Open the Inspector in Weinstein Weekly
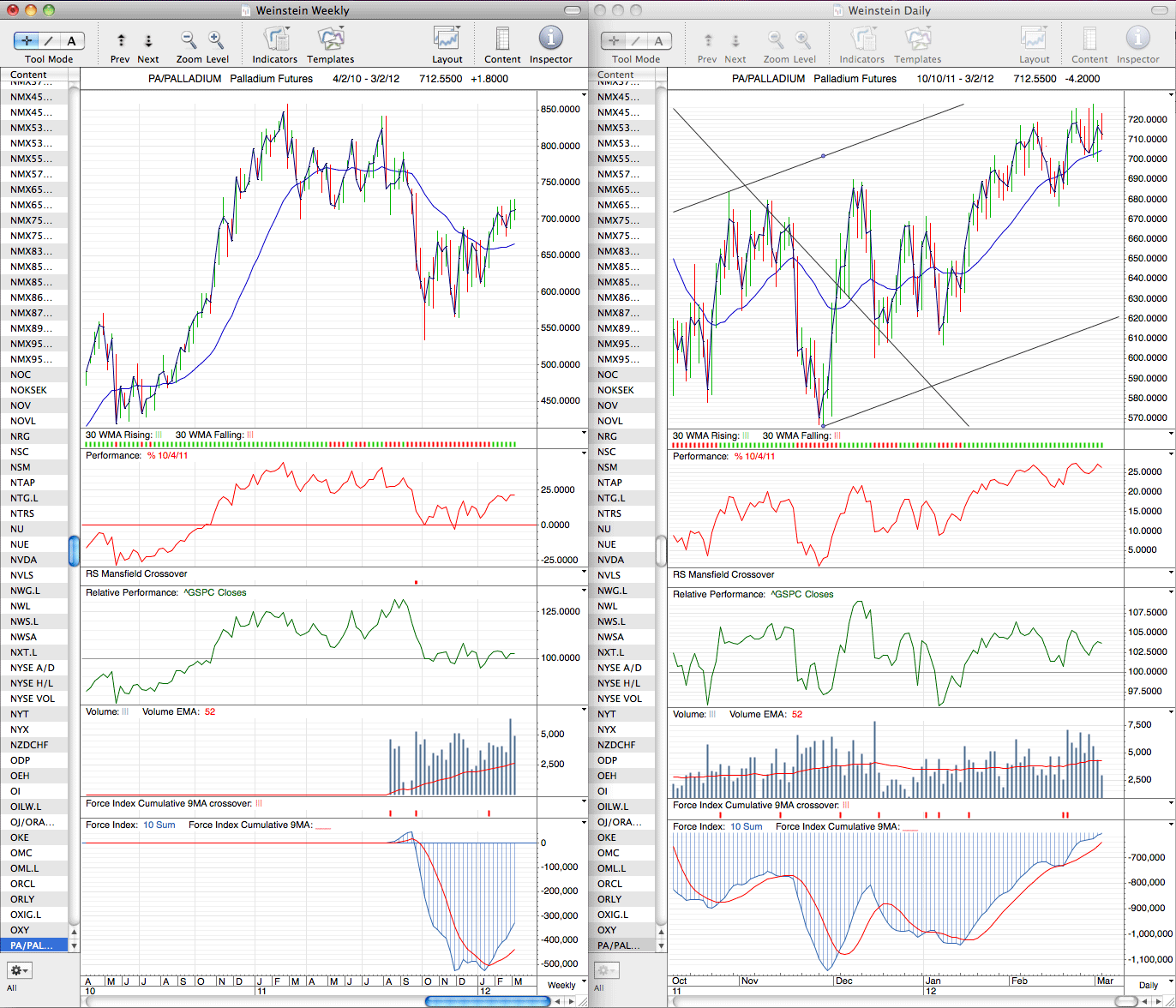This screenshot has height=1008, width=1176. point(550,39)
